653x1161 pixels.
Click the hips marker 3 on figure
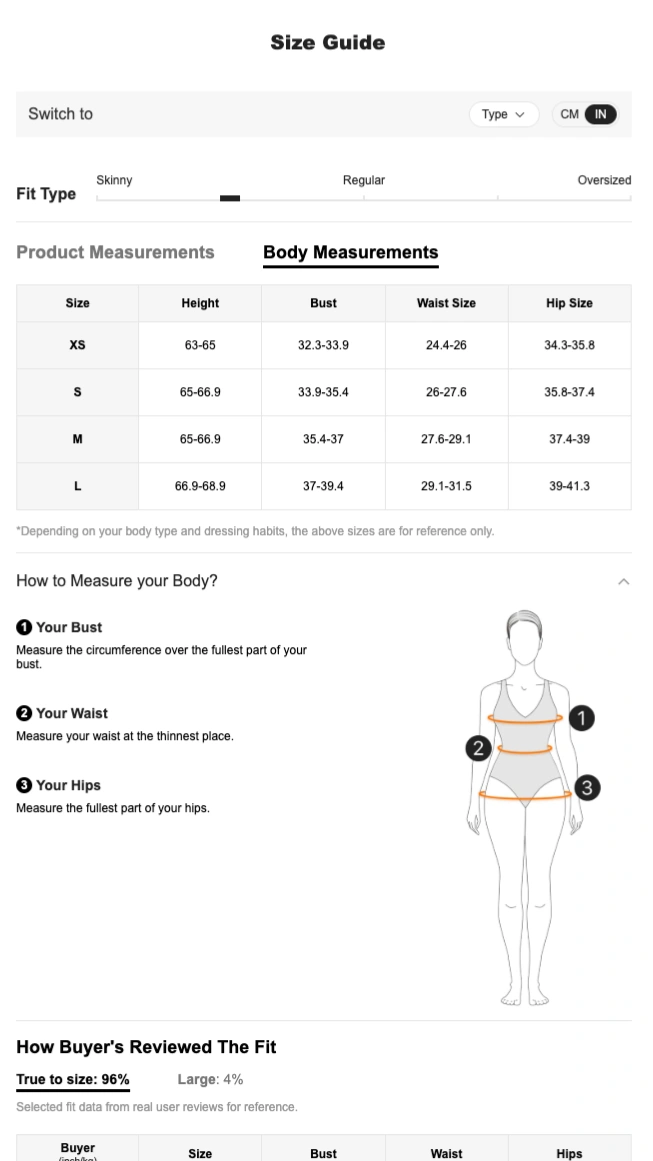click(587, 788)
